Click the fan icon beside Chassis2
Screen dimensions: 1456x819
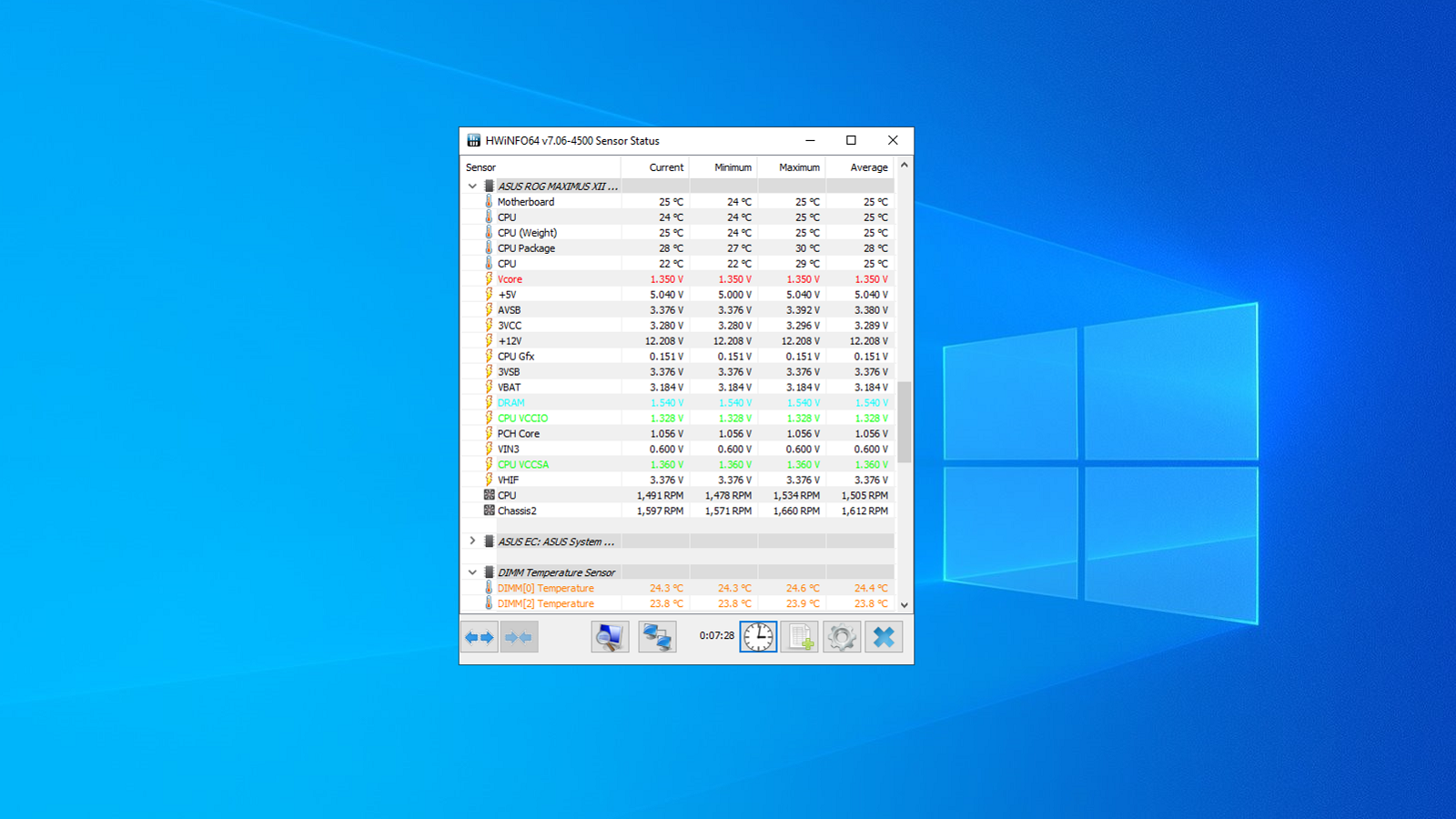[489, 511]
